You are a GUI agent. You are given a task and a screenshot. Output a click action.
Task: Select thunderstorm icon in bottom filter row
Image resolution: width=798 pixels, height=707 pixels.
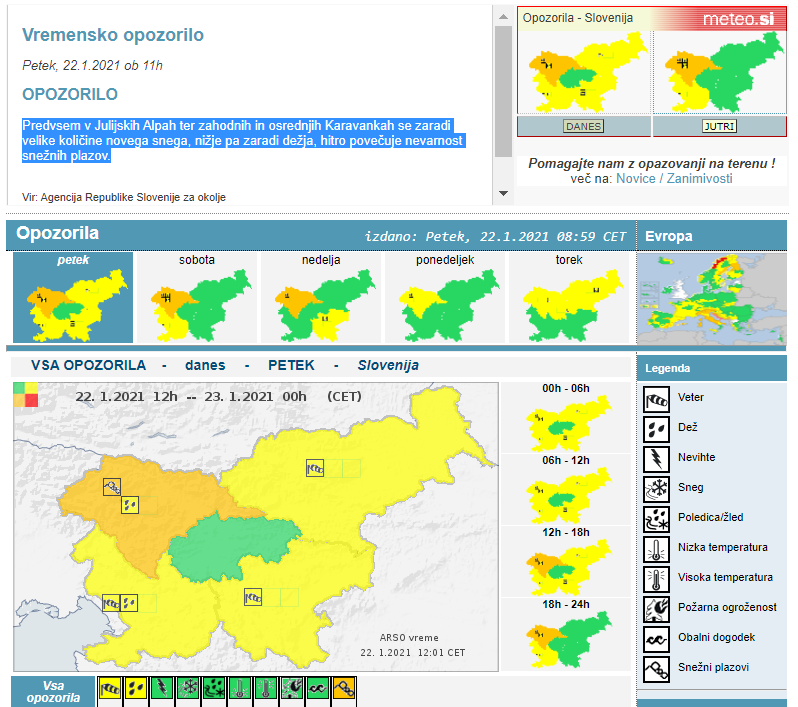[x=162, y=689]
